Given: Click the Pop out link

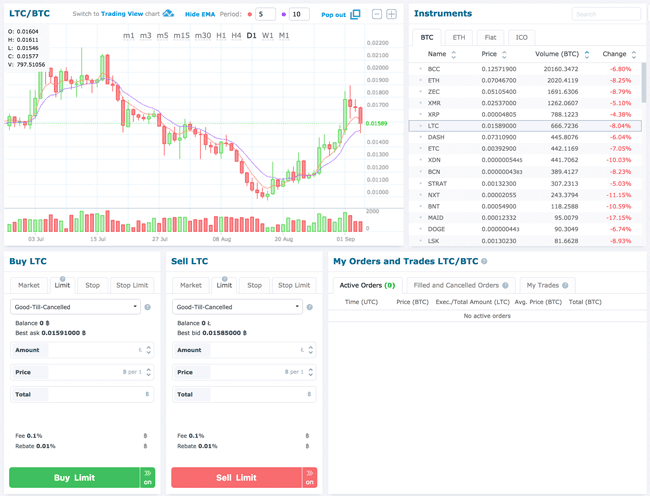Looking at the screenshot, I should tap(333, 15).
